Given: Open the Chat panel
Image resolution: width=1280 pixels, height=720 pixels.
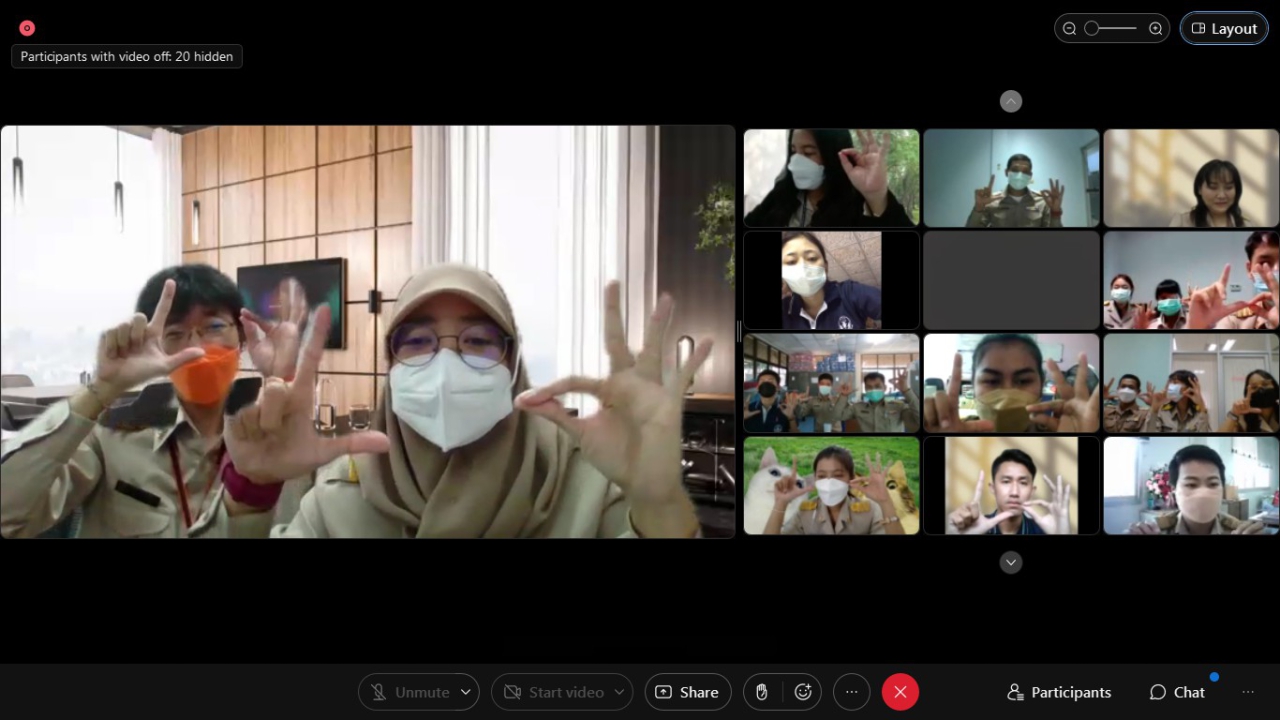Looking at the screenshot, I should coord(1177,692).
